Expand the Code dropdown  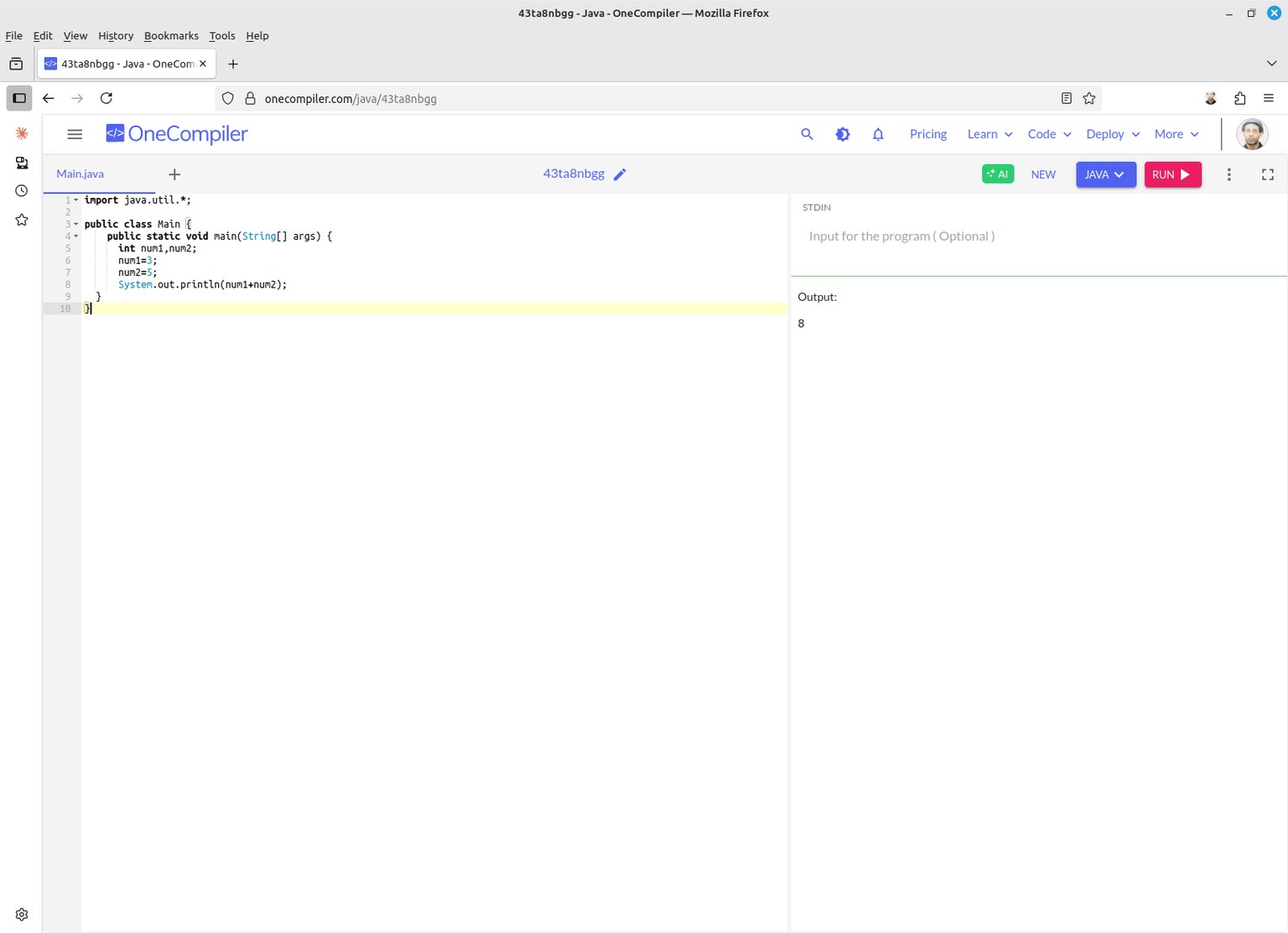click(x=1049, y=134)
